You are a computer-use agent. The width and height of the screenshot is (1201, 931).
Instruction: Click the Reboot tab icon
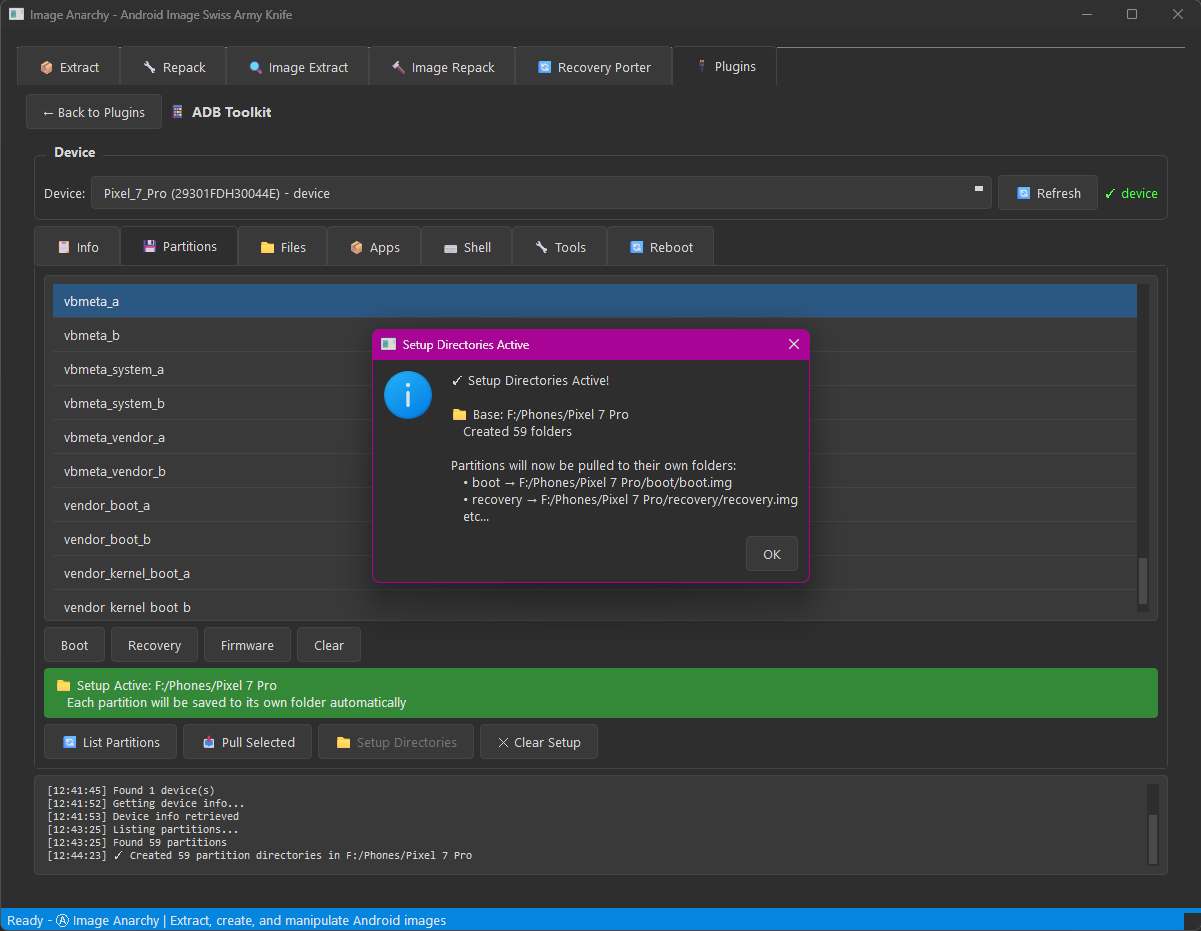pyautogui.click(x=638, y=246)
